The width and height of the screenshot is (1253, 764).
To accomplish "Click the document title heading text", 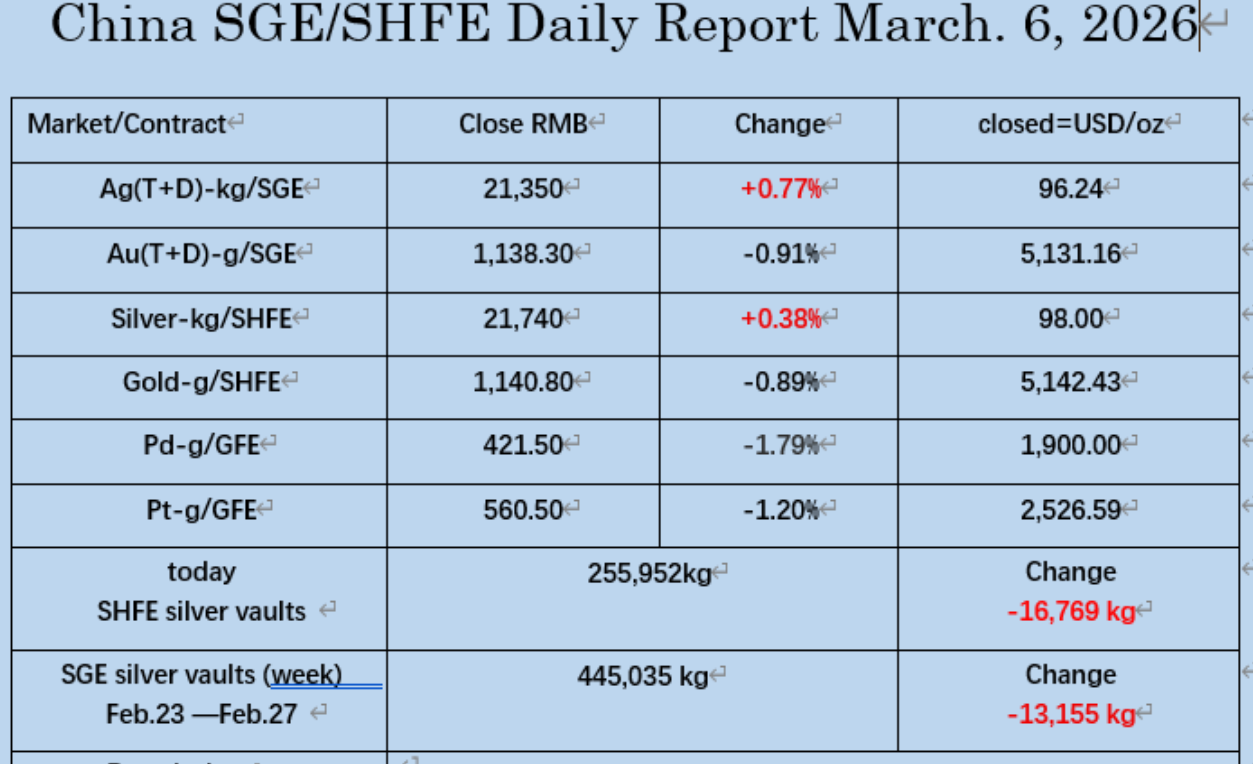I will 624,24.
